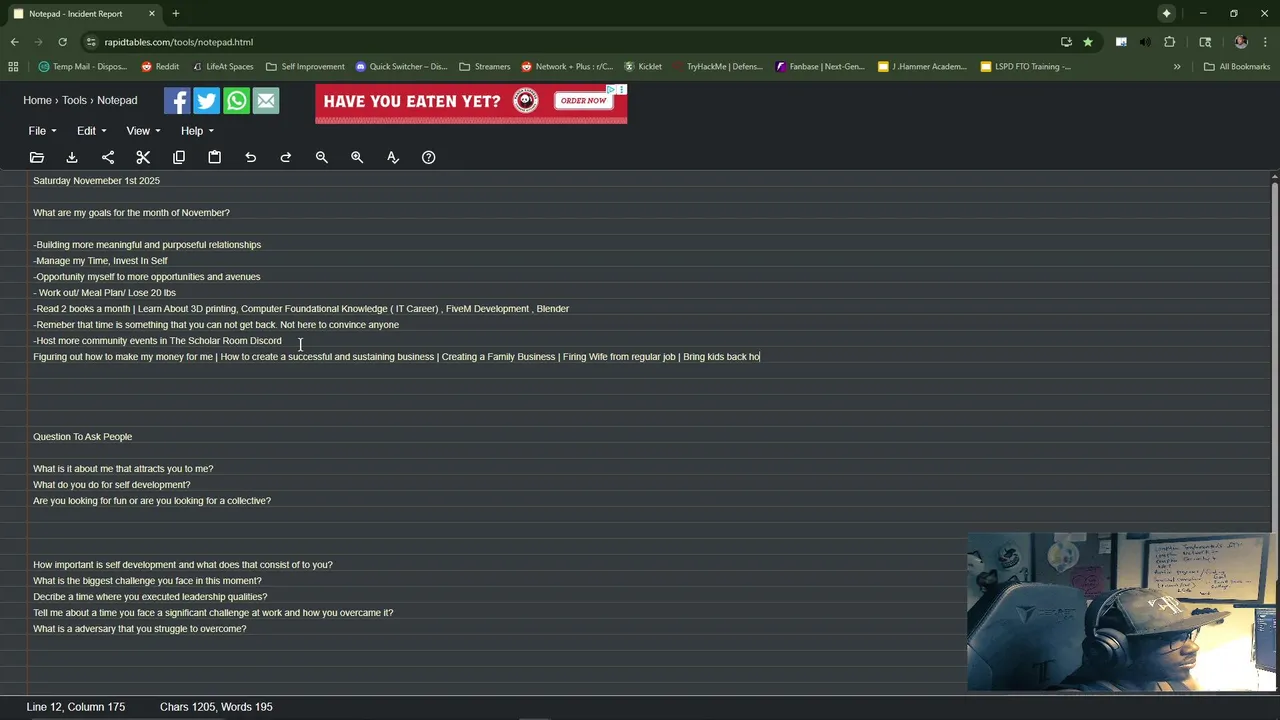Click the zoom out magnifier icon

point(322,157)
